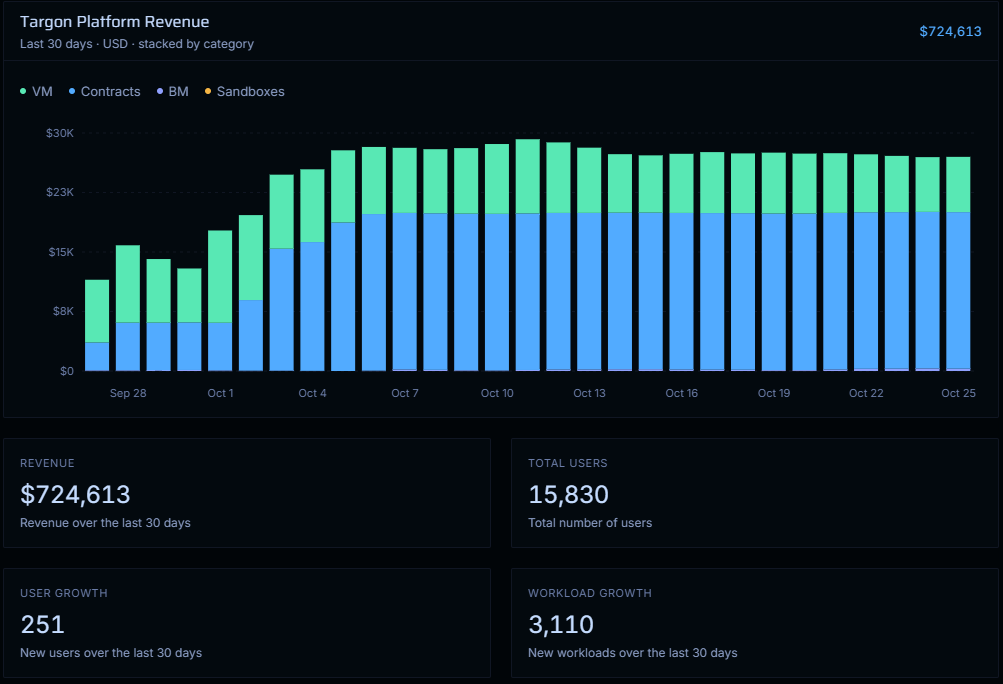1003x684 pixels.
Task: Click the Oct 16 x-axis label
Action: [x=681, y=393]
